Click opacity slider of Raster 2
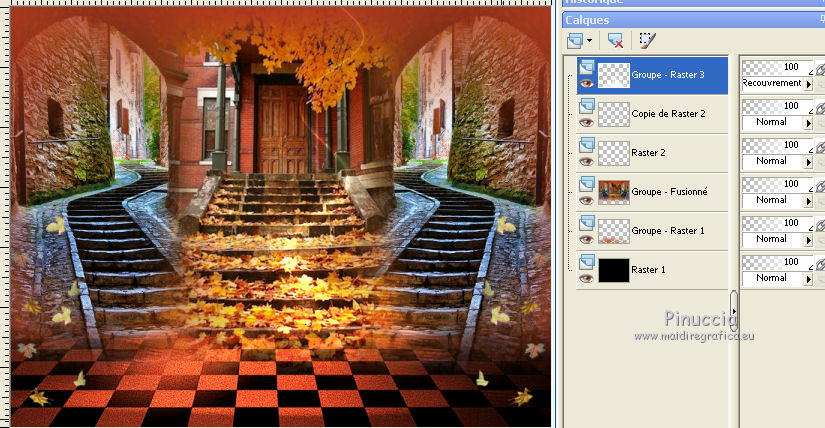The height and width of the screenshot is (428, 825). point(777,145)
